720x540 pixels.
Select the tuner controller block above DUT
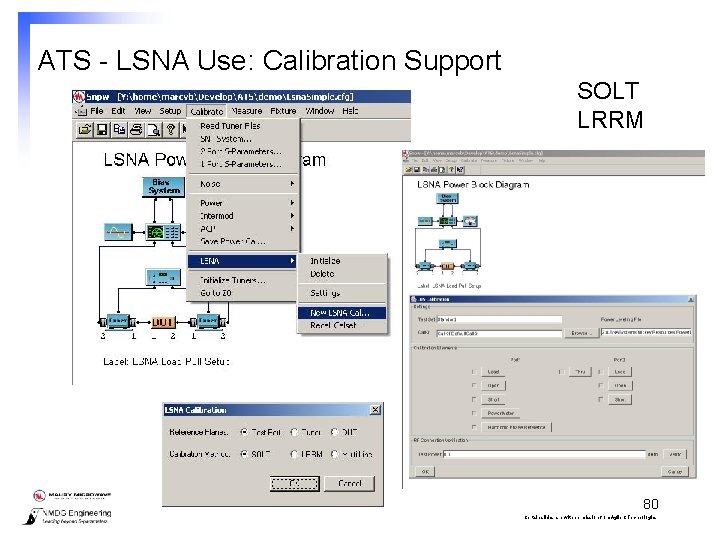point(163,276)
